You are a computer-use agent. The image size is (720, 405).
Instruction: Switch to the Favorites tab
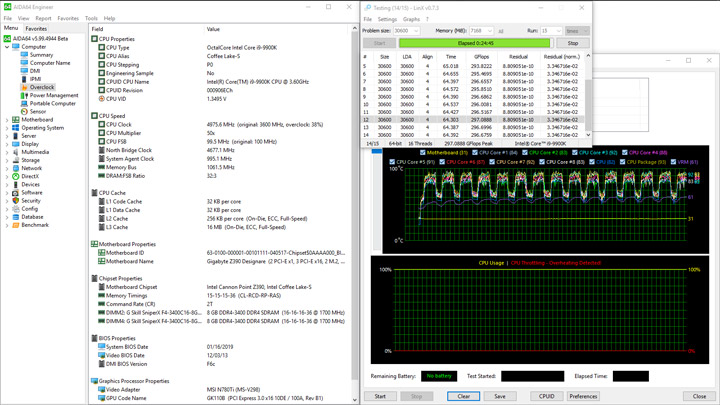point(36,29)
